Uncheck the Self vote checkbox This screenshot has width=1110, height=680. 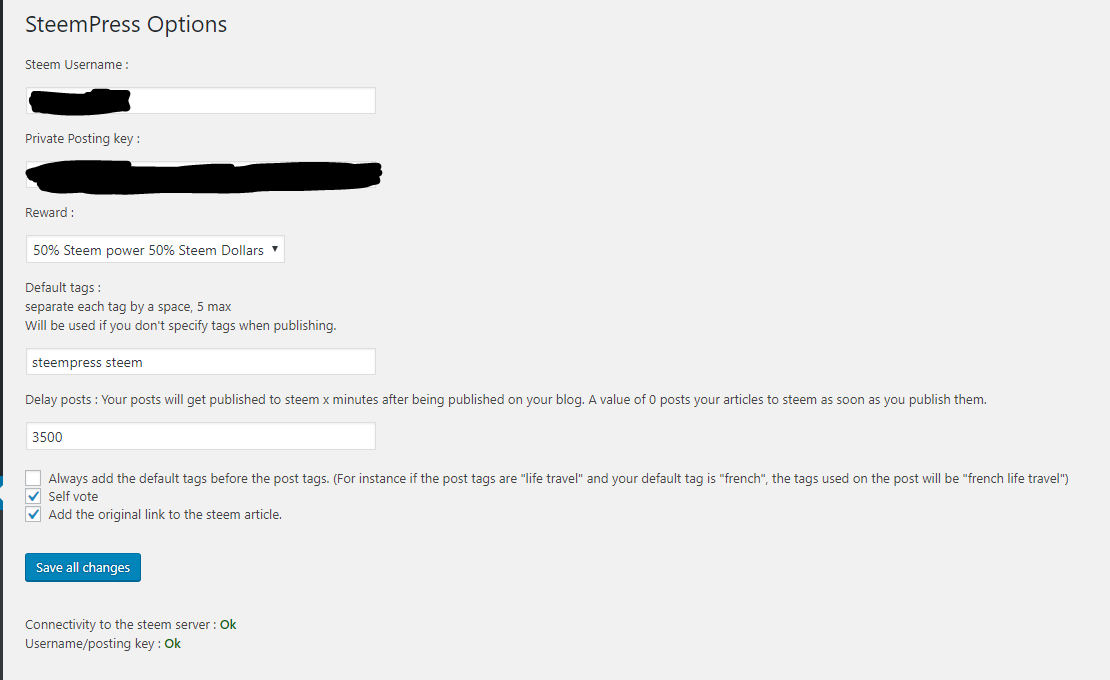(x=34, y=497)
